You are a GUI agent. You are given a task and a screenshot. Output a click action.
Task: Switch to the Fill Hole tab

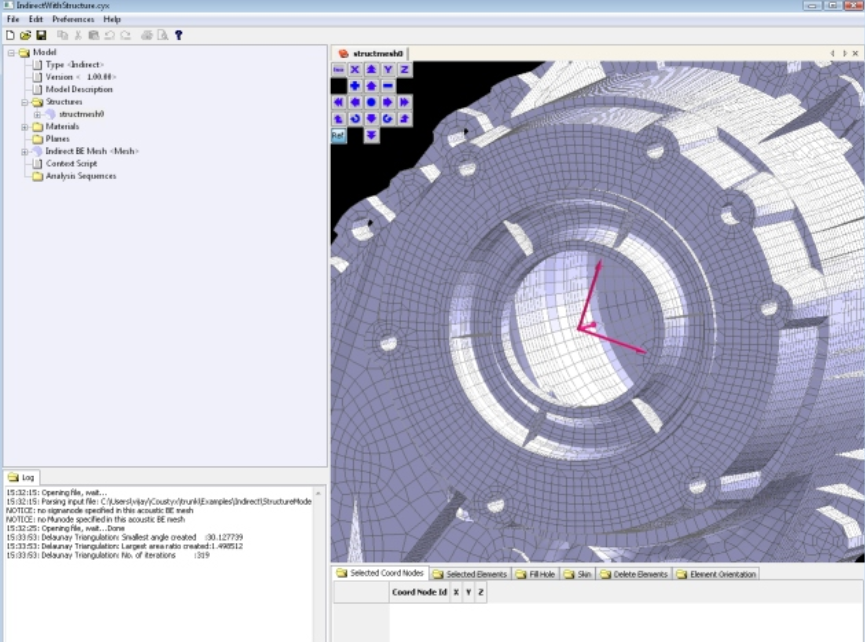535,574
